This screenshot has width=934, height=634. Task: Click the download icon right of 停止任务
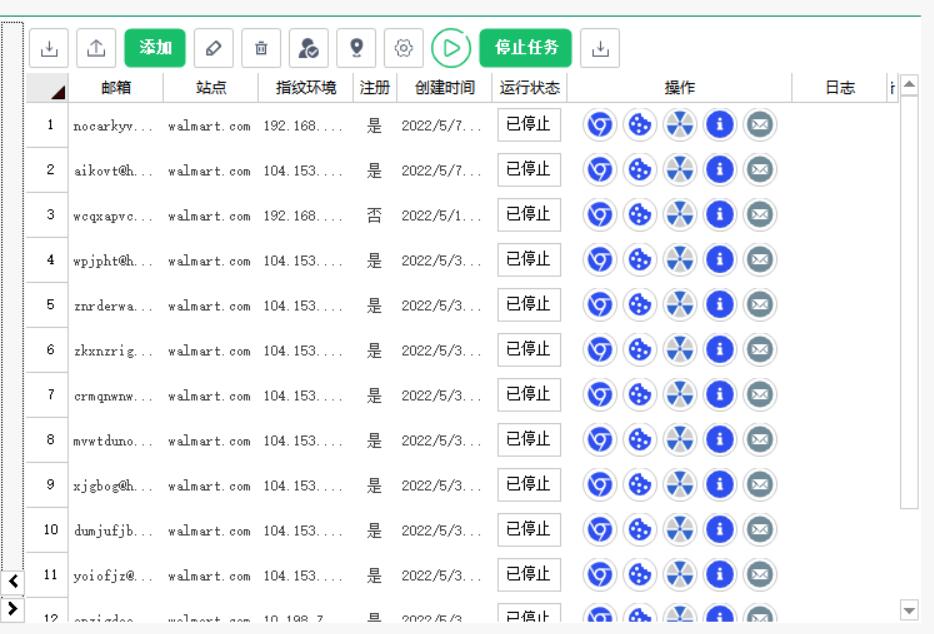tap(600, 48)
